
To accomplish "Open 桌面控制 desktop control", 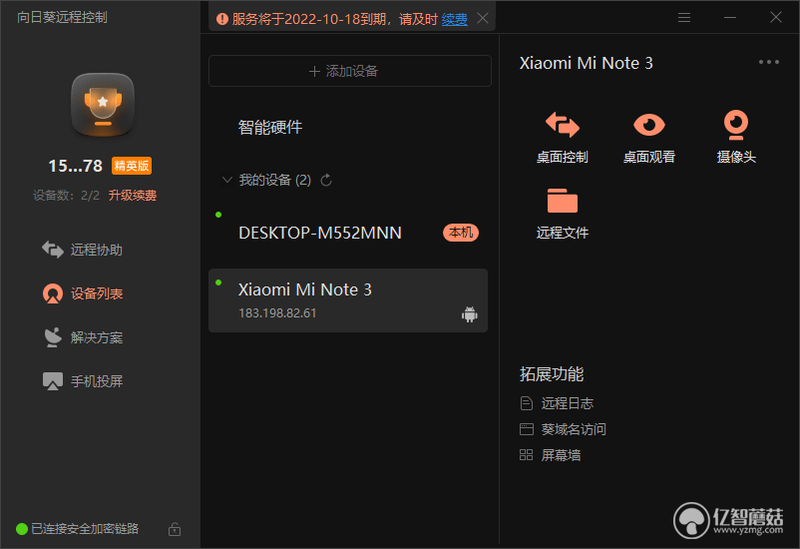I will click(562, 137).
